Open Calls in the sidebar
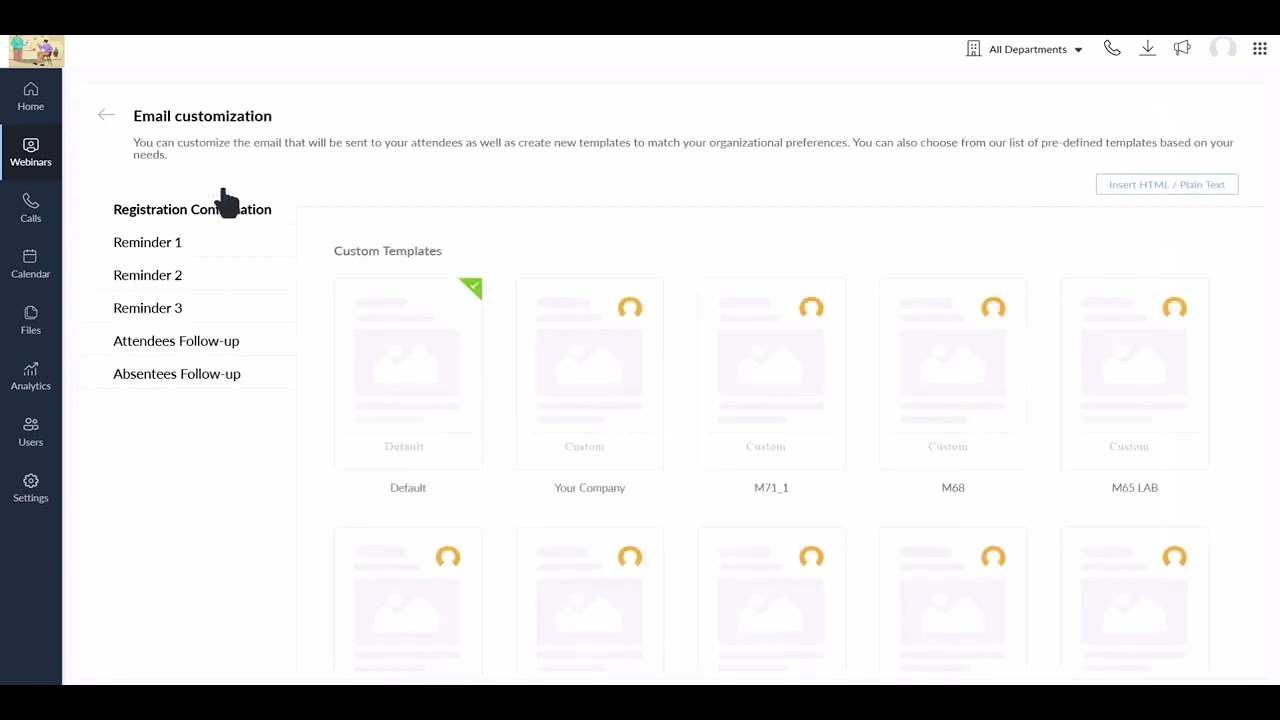The height and width of the screenshot is (720, 1280). click(x=30, y=208)
